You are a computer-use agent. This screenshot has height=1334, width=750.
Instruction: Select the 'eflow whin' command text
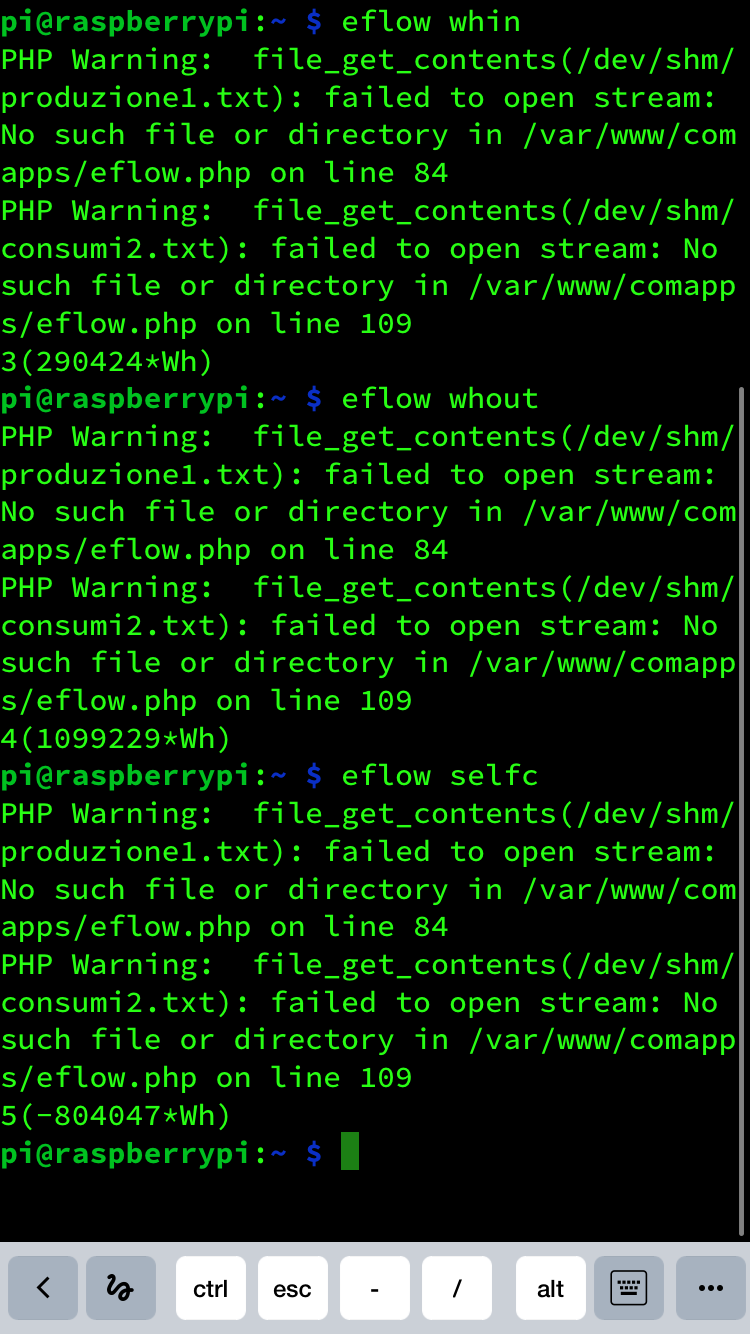[431, 21]
